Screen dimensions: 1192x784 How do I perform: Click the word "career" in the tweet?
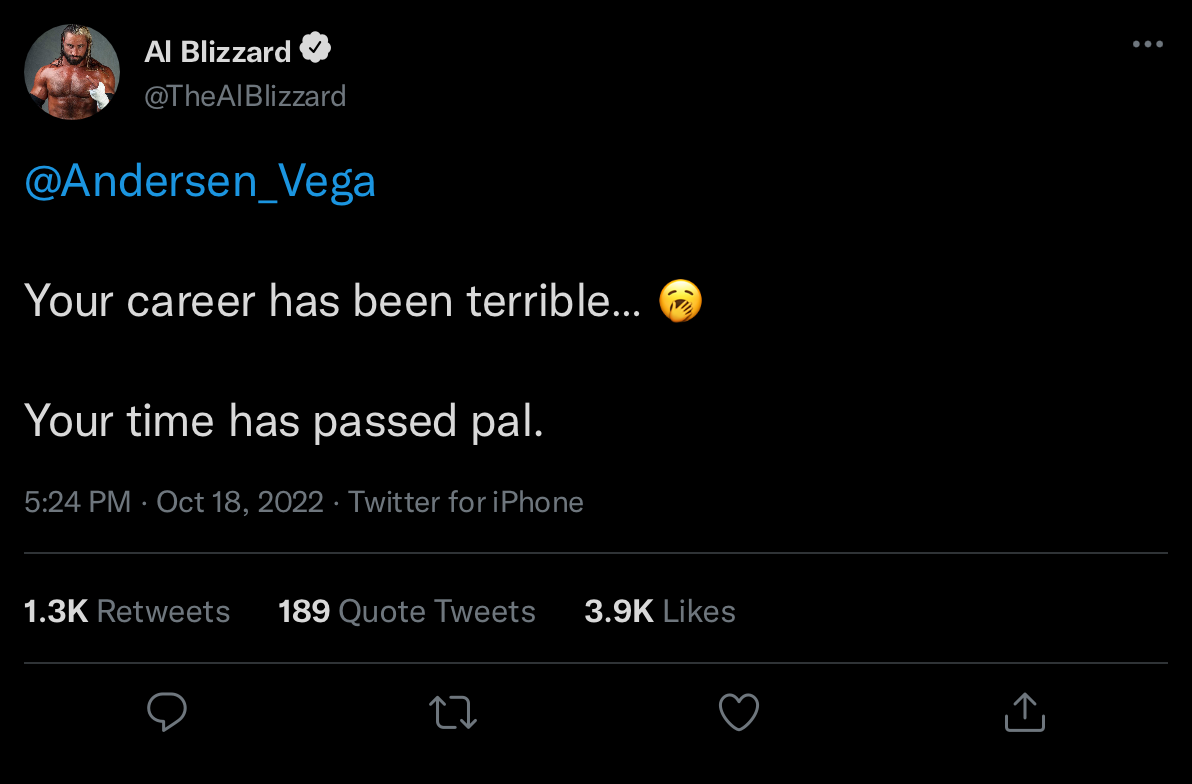[x=191, y=301]
